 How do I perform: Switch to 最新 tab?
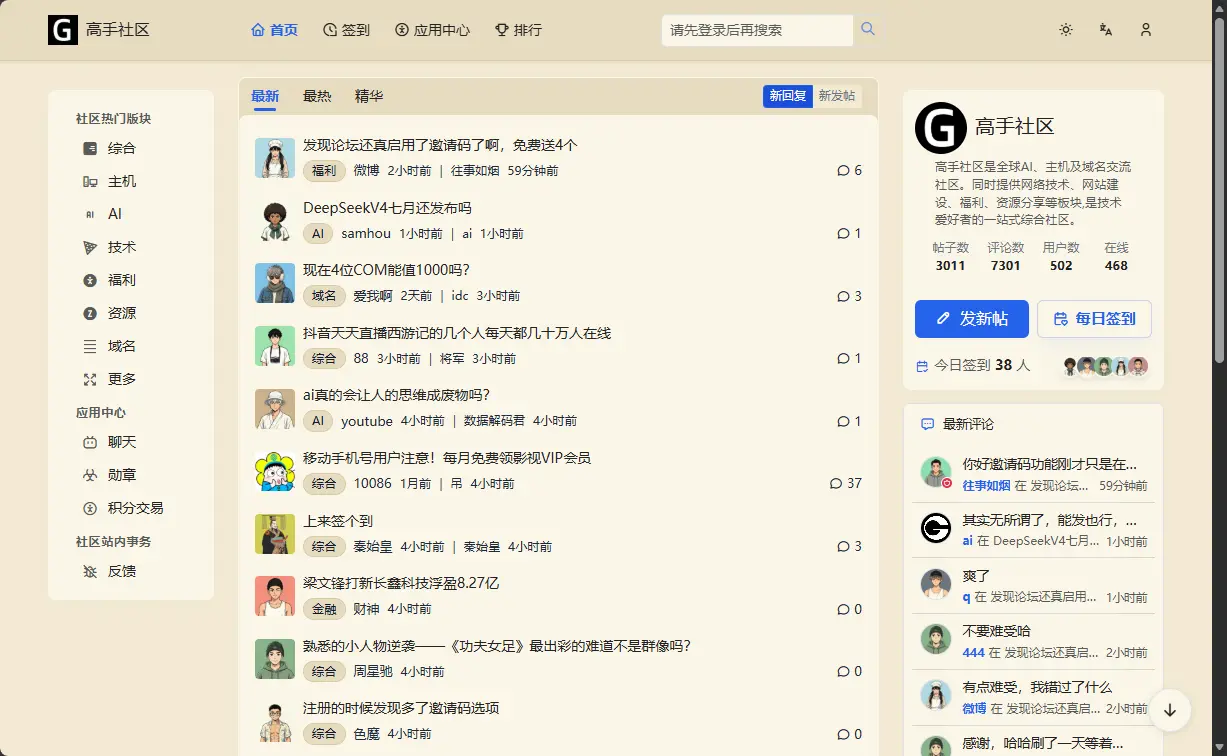point(265,96)
